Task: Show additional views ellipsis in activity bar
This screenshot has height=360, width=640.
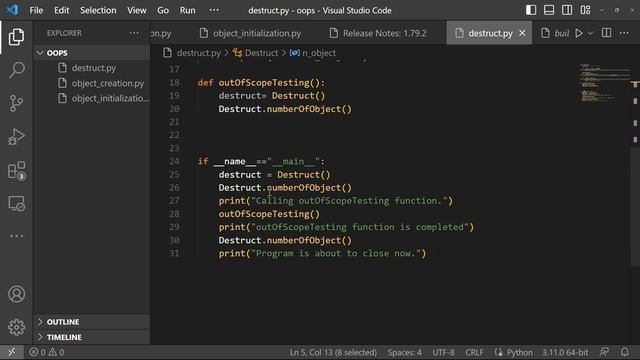Action: tap(16, 236)
